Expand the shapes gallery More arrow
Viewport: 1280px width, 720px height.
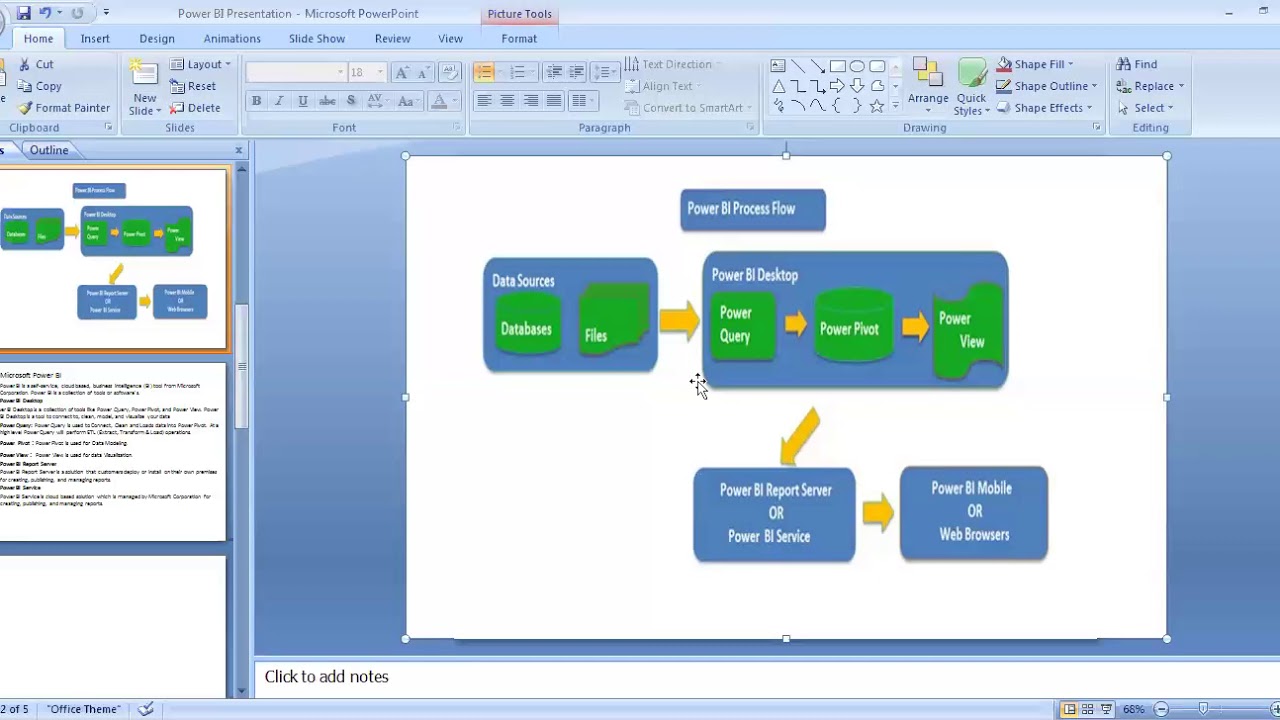click(x=895, y=105)
